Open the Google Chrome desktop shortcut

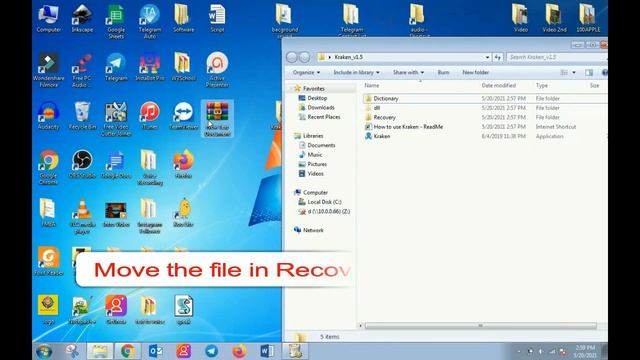click(49, 167)
